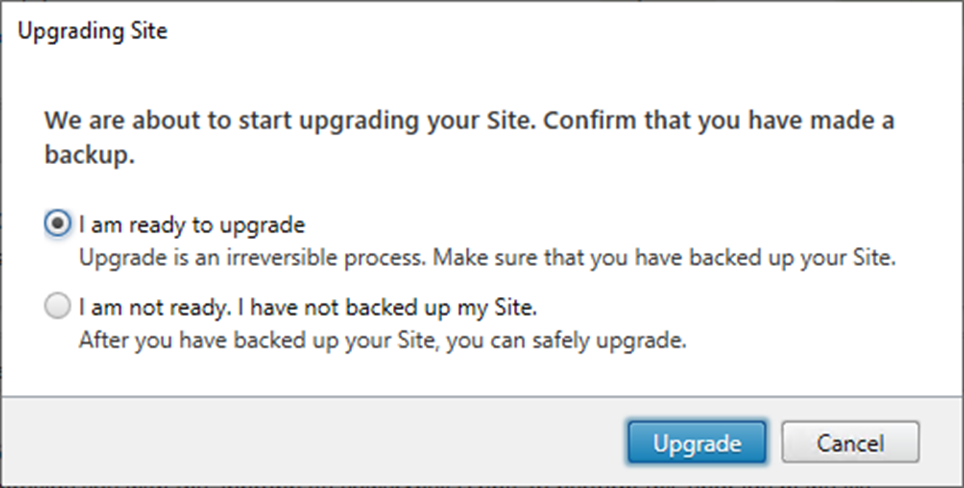The image size is (964, 488).
Task: Choose the "I am not ready" radio button
Action: point(57,306)
